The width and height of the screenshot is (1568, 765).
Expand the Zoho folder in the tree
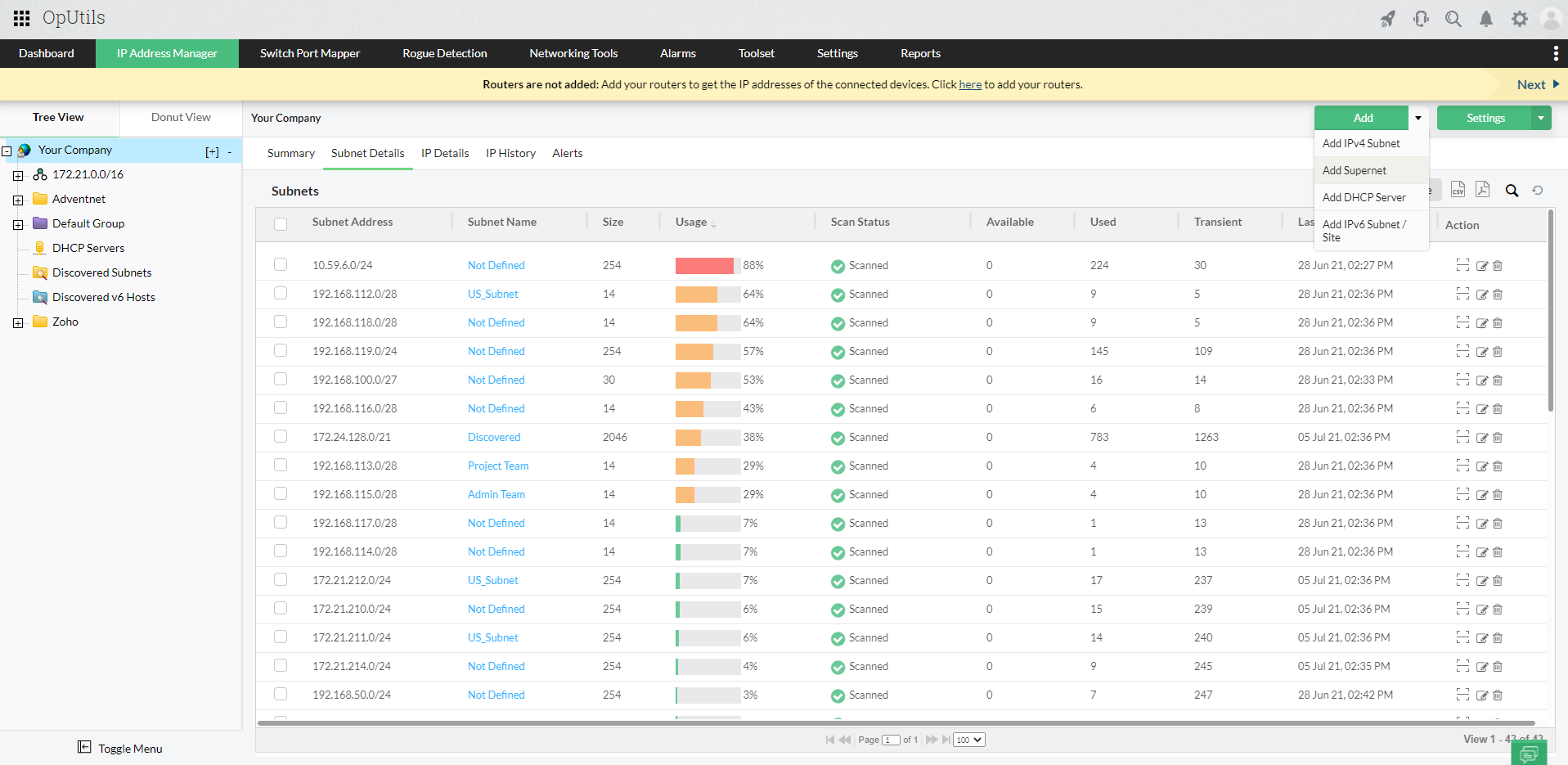18,322
